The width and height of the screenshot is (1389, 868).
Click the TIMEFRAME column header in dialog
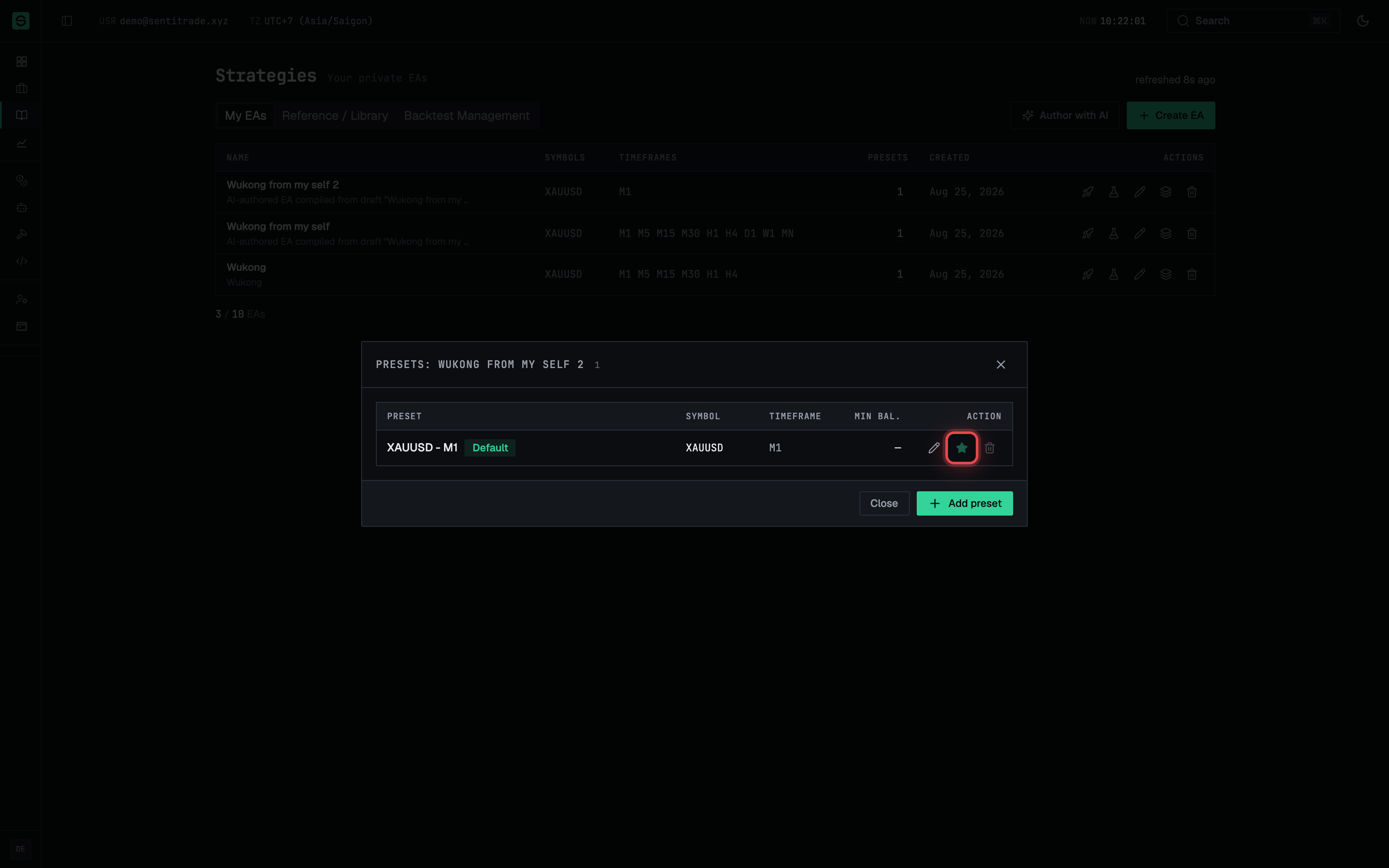795,416
